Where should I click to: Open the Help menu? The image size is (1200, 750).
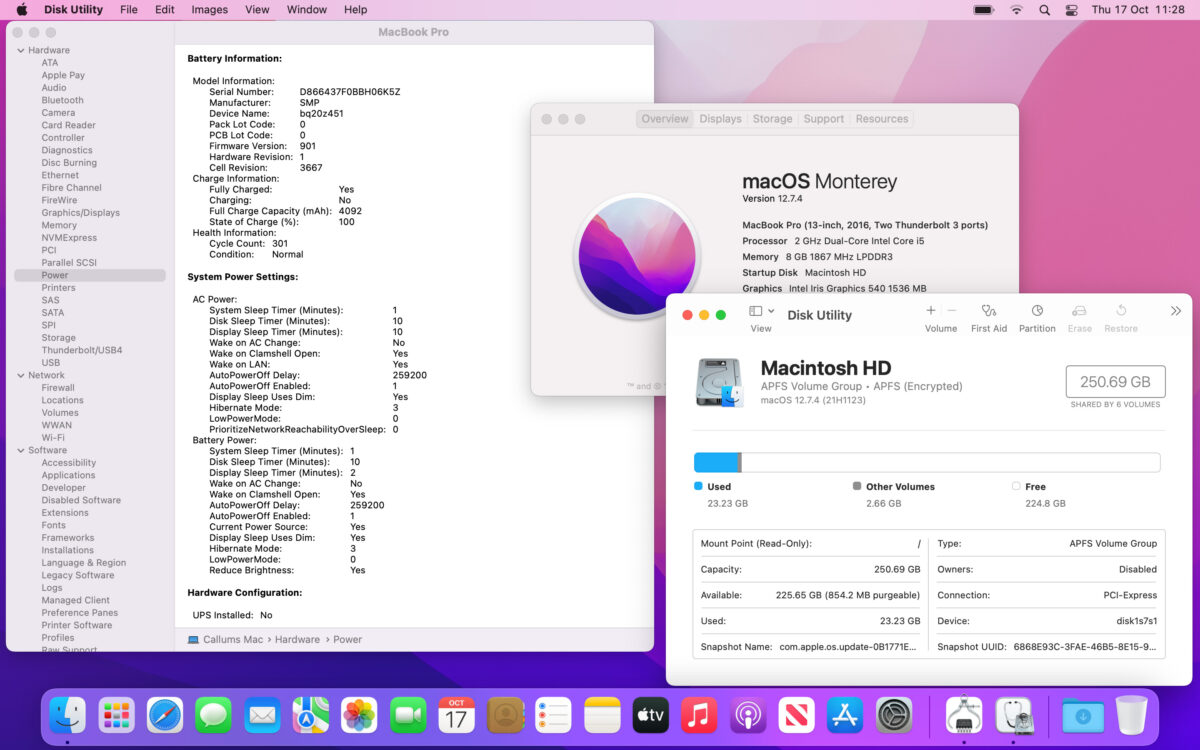(355, 9)
